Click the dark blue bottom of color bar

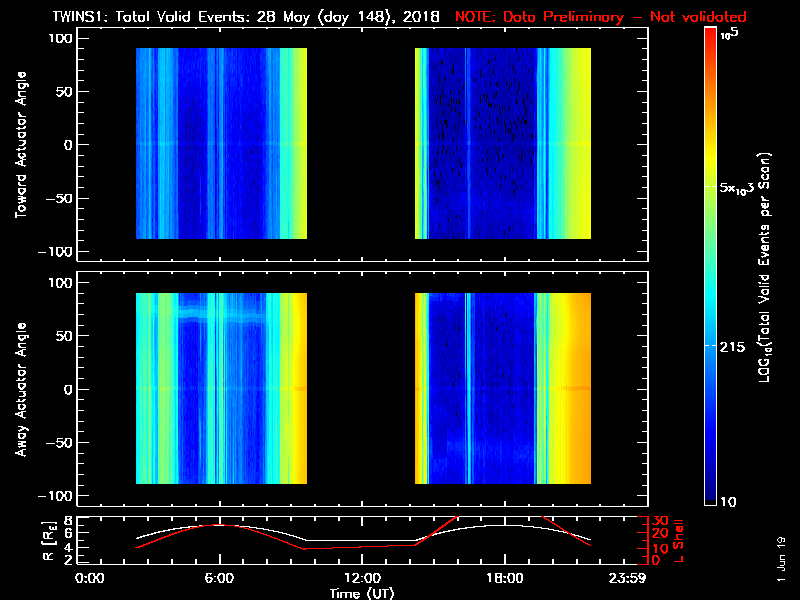tap(711, 495)
